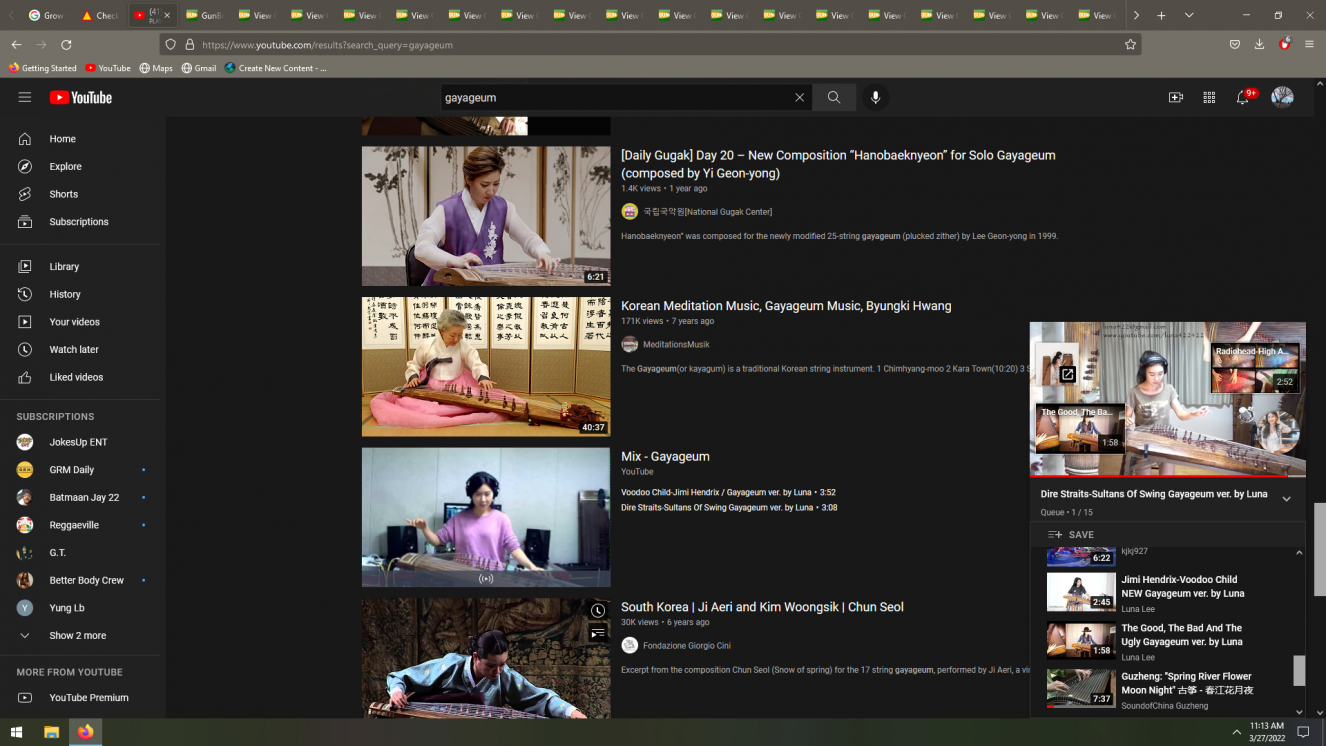Viewport: 1326px width, 746px height.
Task: Open the Create video camera icon
Action: tap(1176, 97)
